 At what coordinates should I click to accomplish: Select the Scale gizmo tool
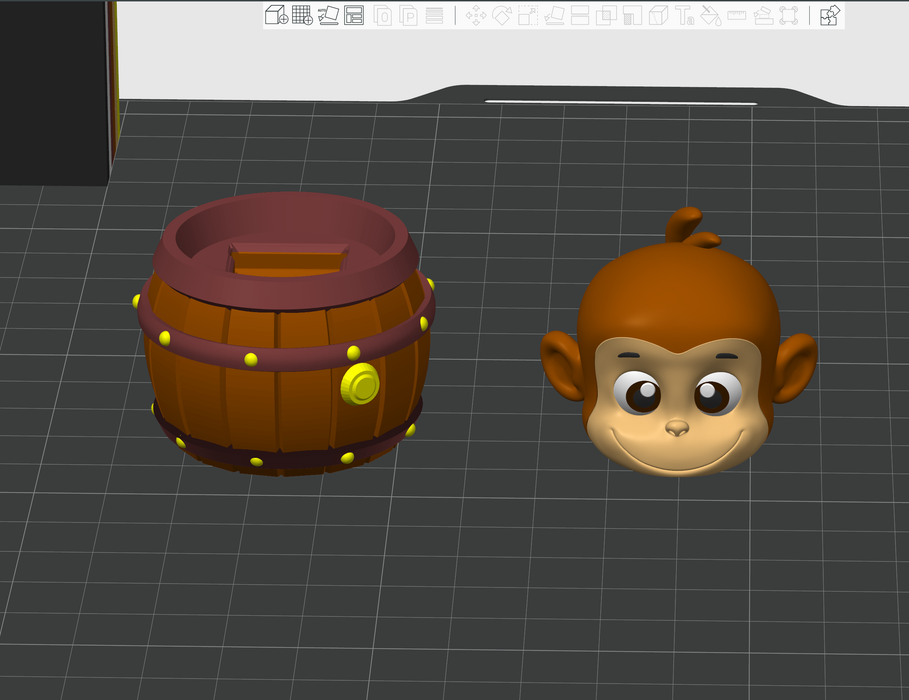[x=528, y=15]
